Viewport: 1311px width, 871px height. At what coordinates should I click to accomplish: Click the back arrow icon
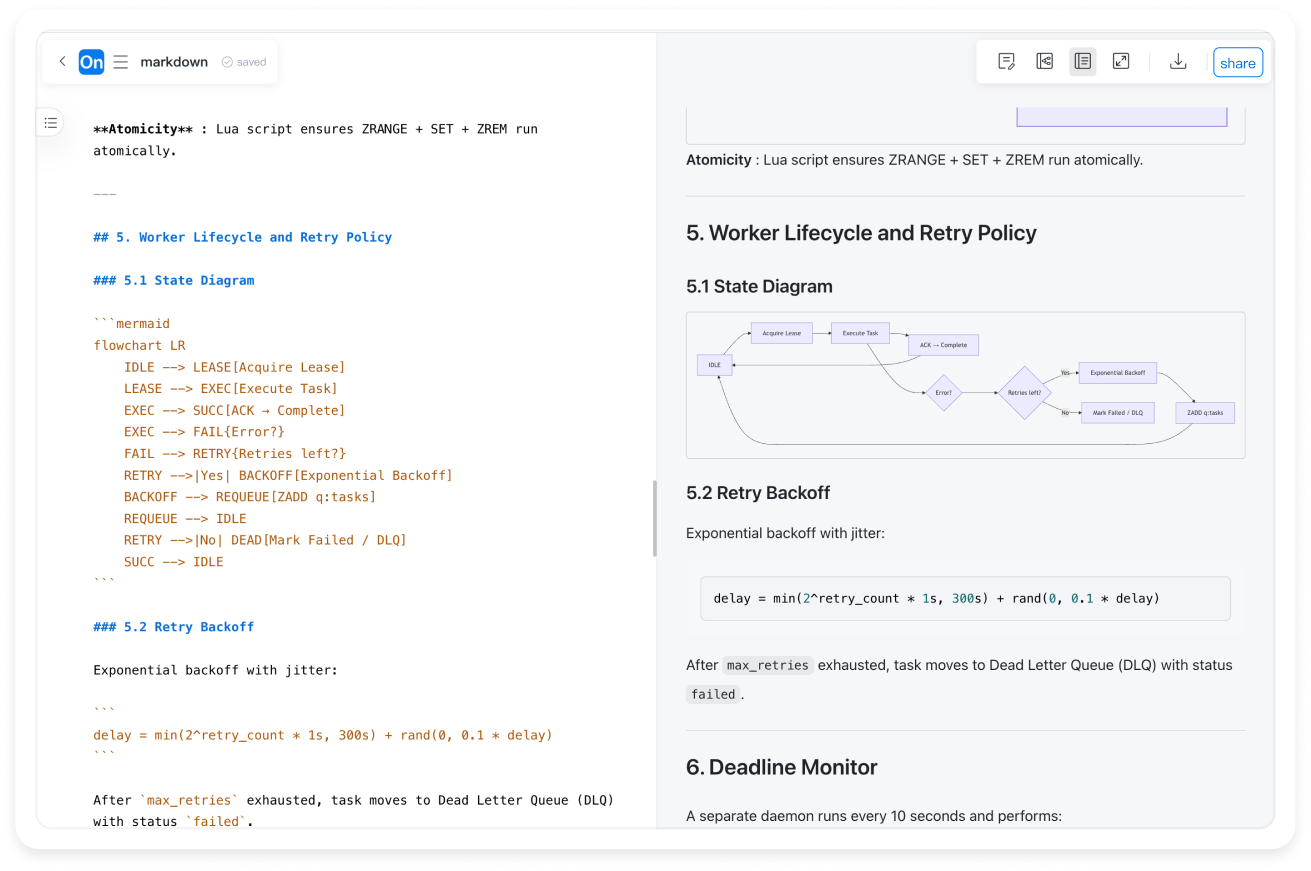62,61
